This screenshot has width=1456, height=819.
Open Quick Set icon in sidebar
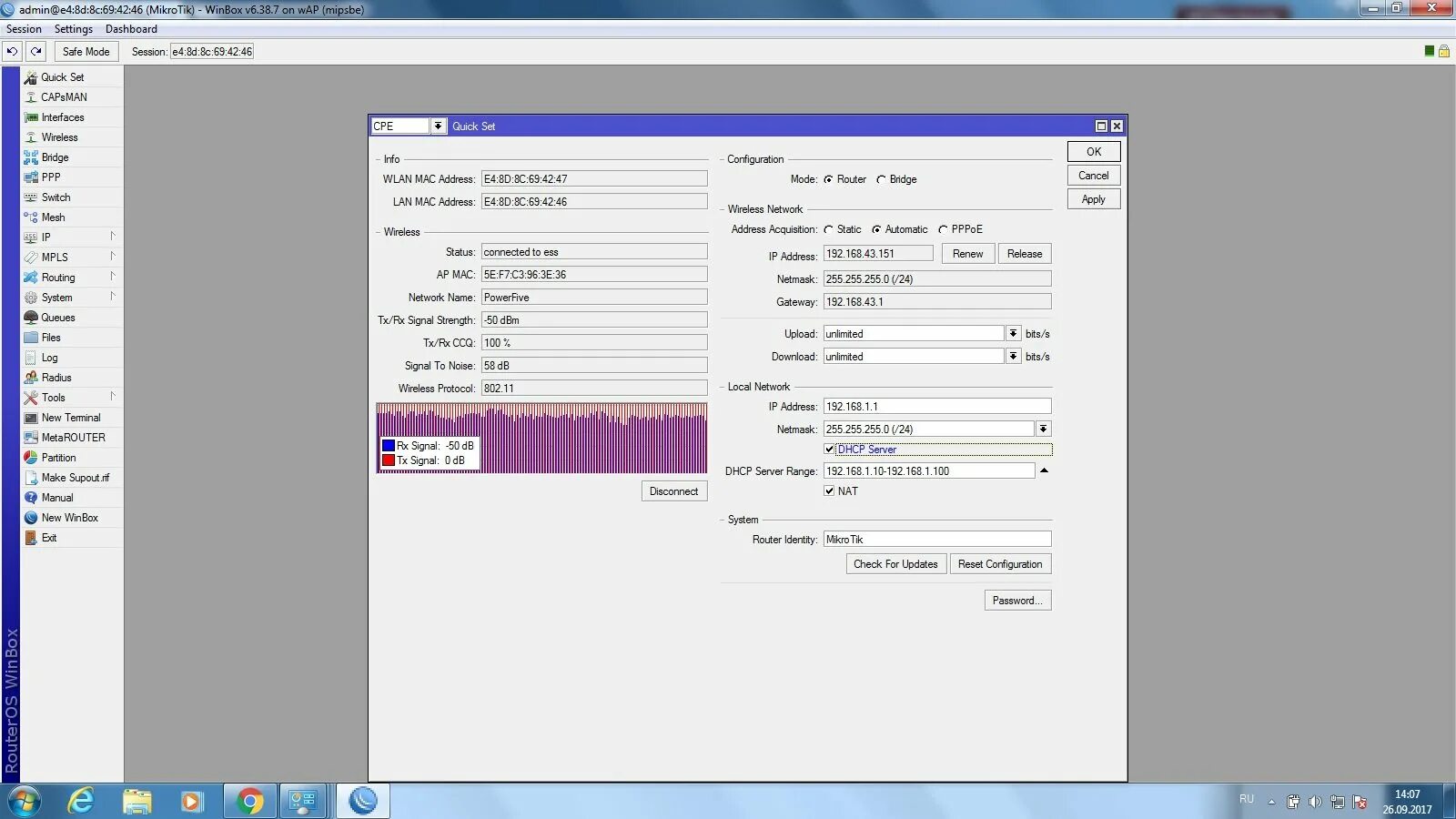tap(31, 77)
